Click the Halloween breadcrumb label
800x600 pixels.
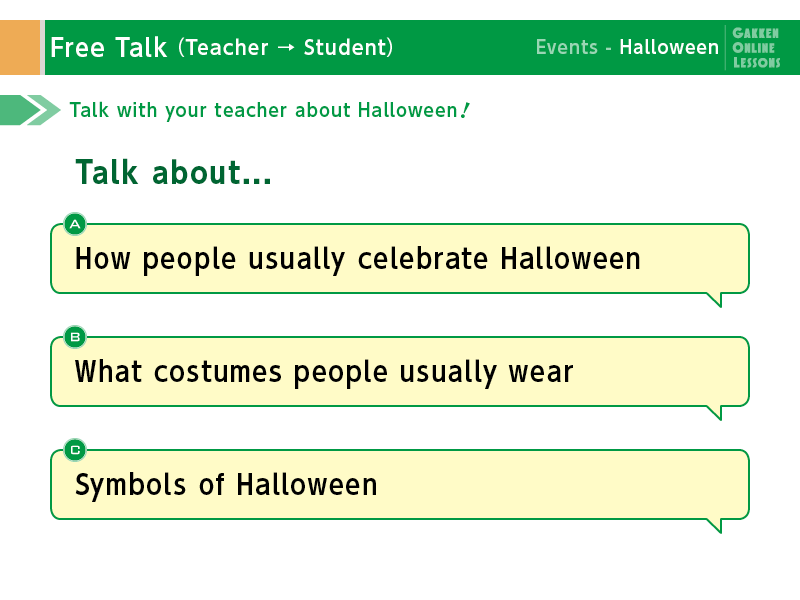[669, 47]
